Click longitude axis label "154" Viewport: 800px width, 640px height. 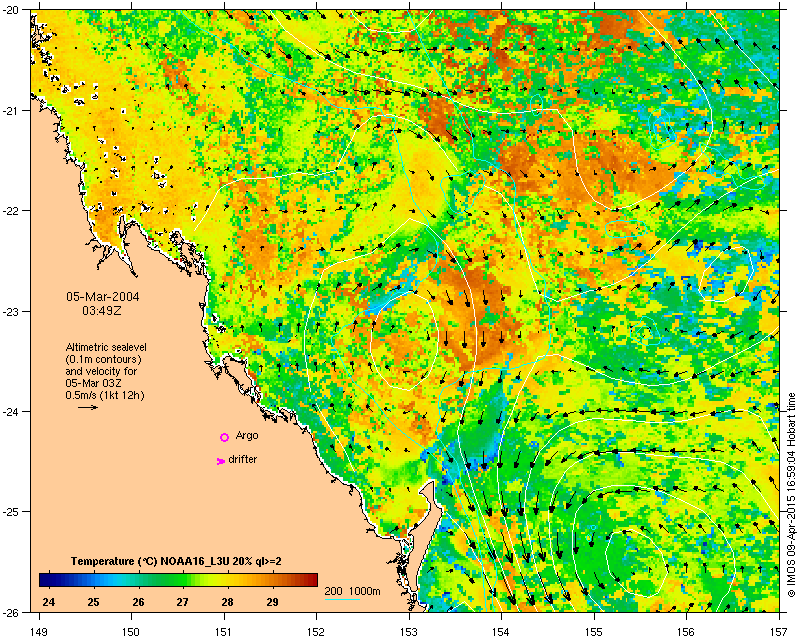[x=502, y=631]
